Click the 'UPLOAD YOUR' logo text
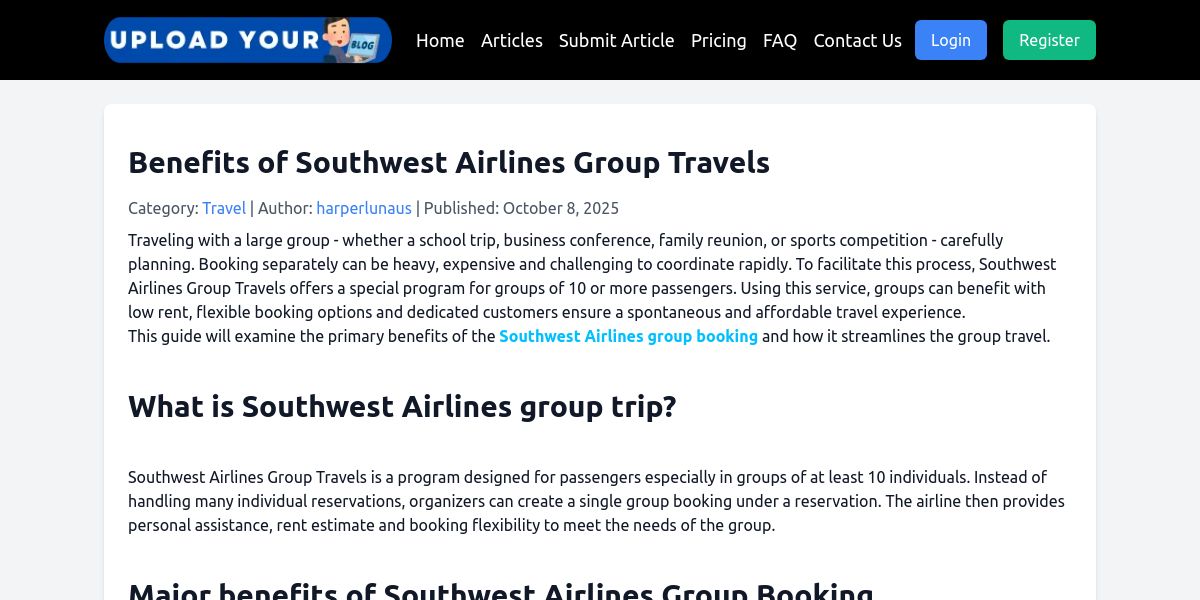 pyautogui.click(x=214, y=40)
